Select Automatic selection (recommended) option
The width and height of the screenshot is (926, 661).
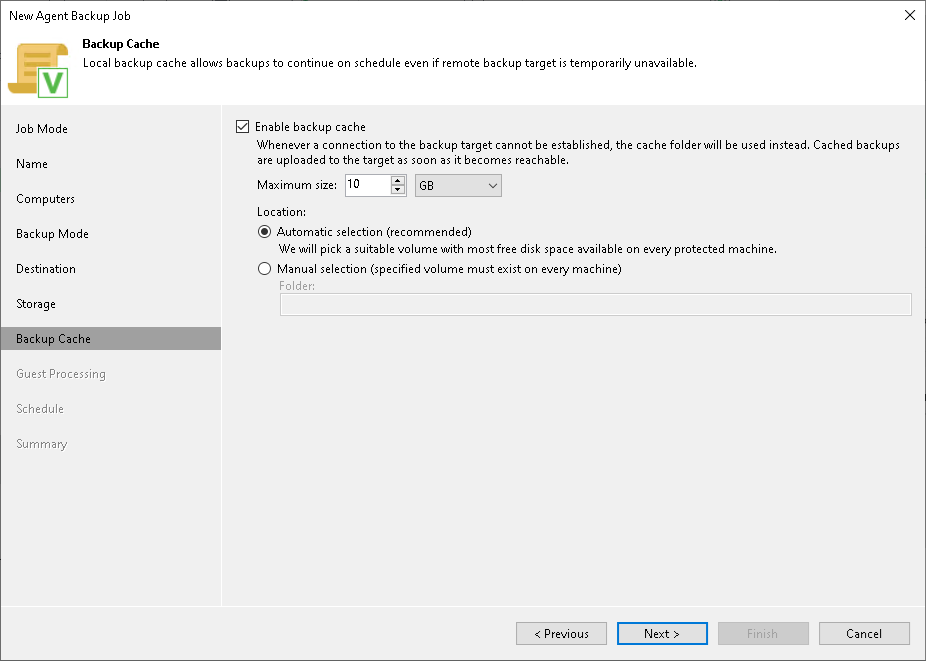(264, 231)
